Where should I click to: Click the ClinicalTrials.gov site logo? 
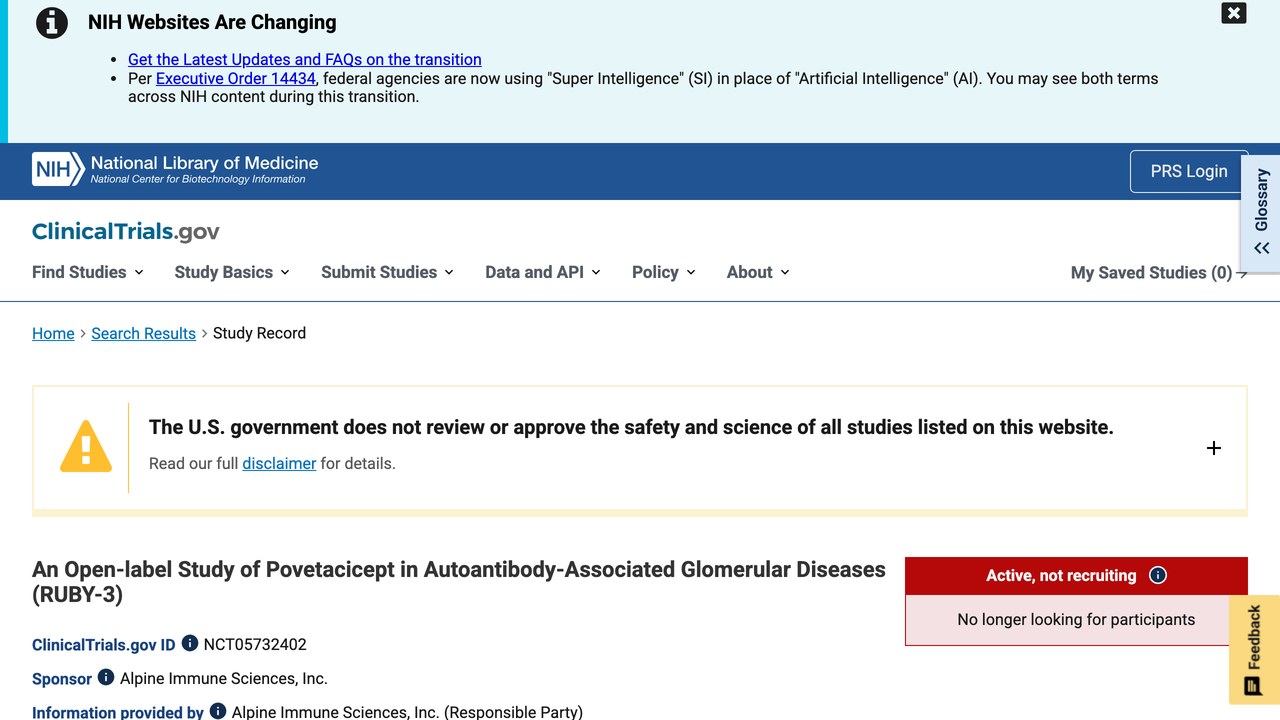click(126, 232)
